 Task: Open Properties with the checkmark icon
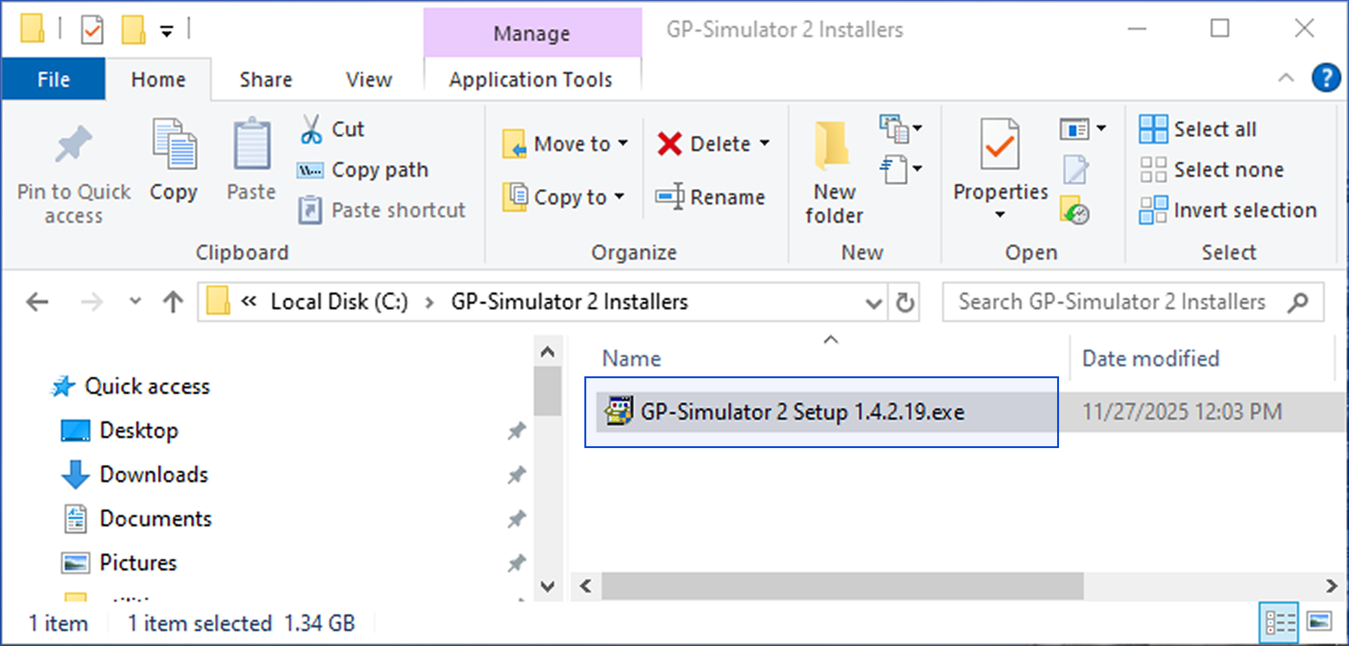coord(1000,146)
